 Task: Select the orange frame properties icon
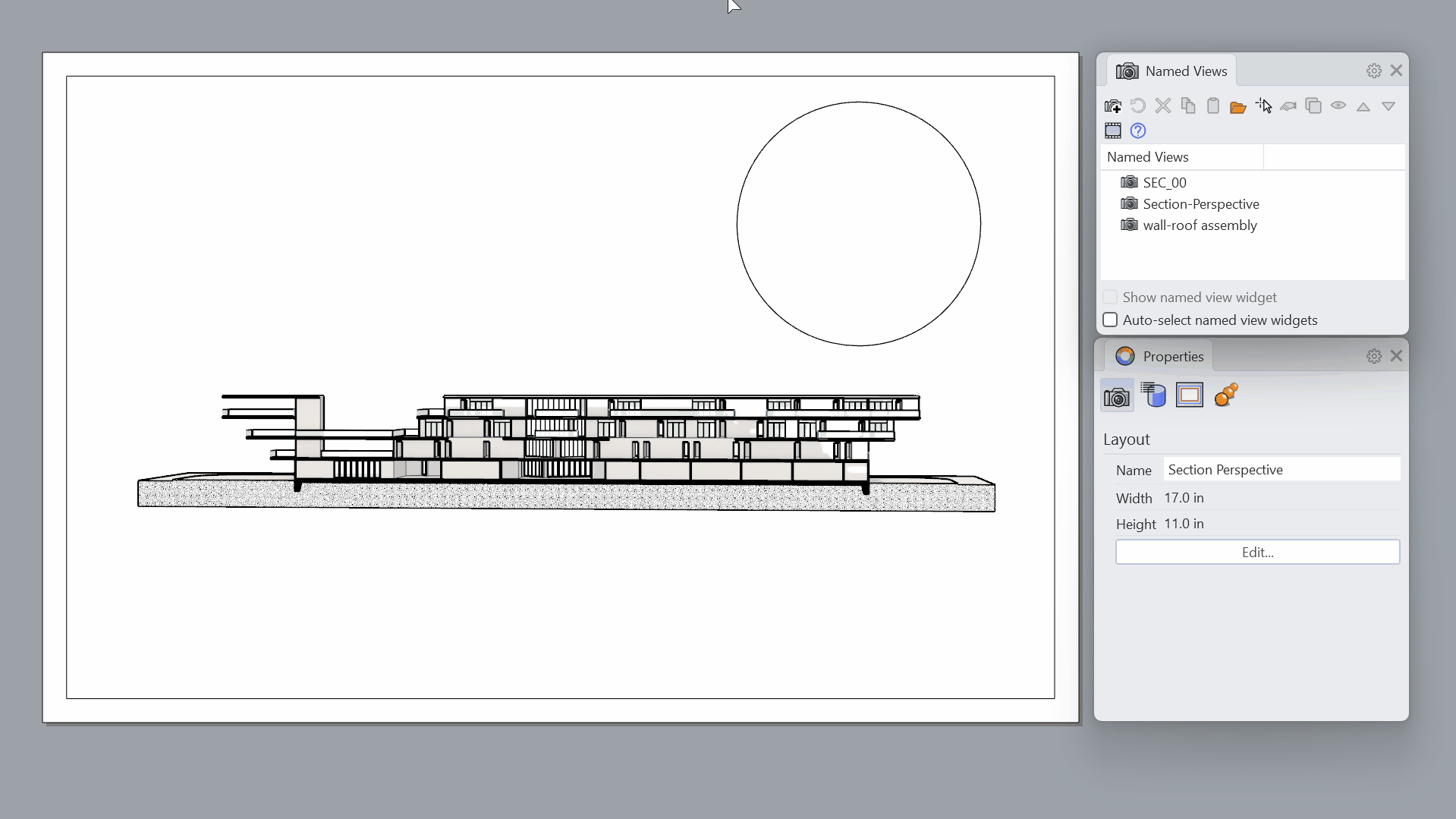pyautogui.click(x=1190, y=395)
